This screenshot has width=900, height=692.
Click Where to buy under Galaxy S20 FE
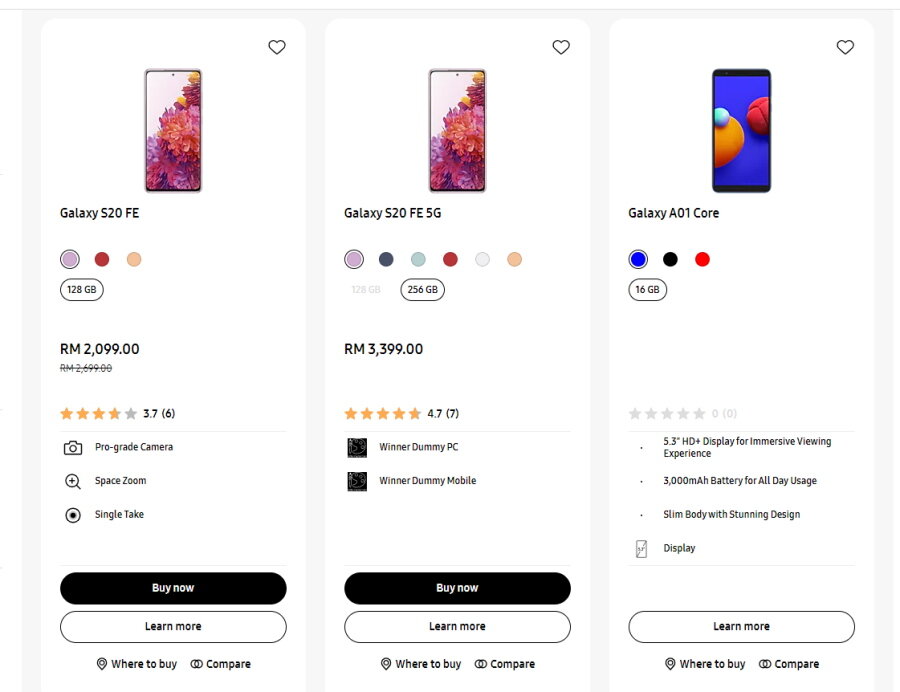(x=136, y=664)
